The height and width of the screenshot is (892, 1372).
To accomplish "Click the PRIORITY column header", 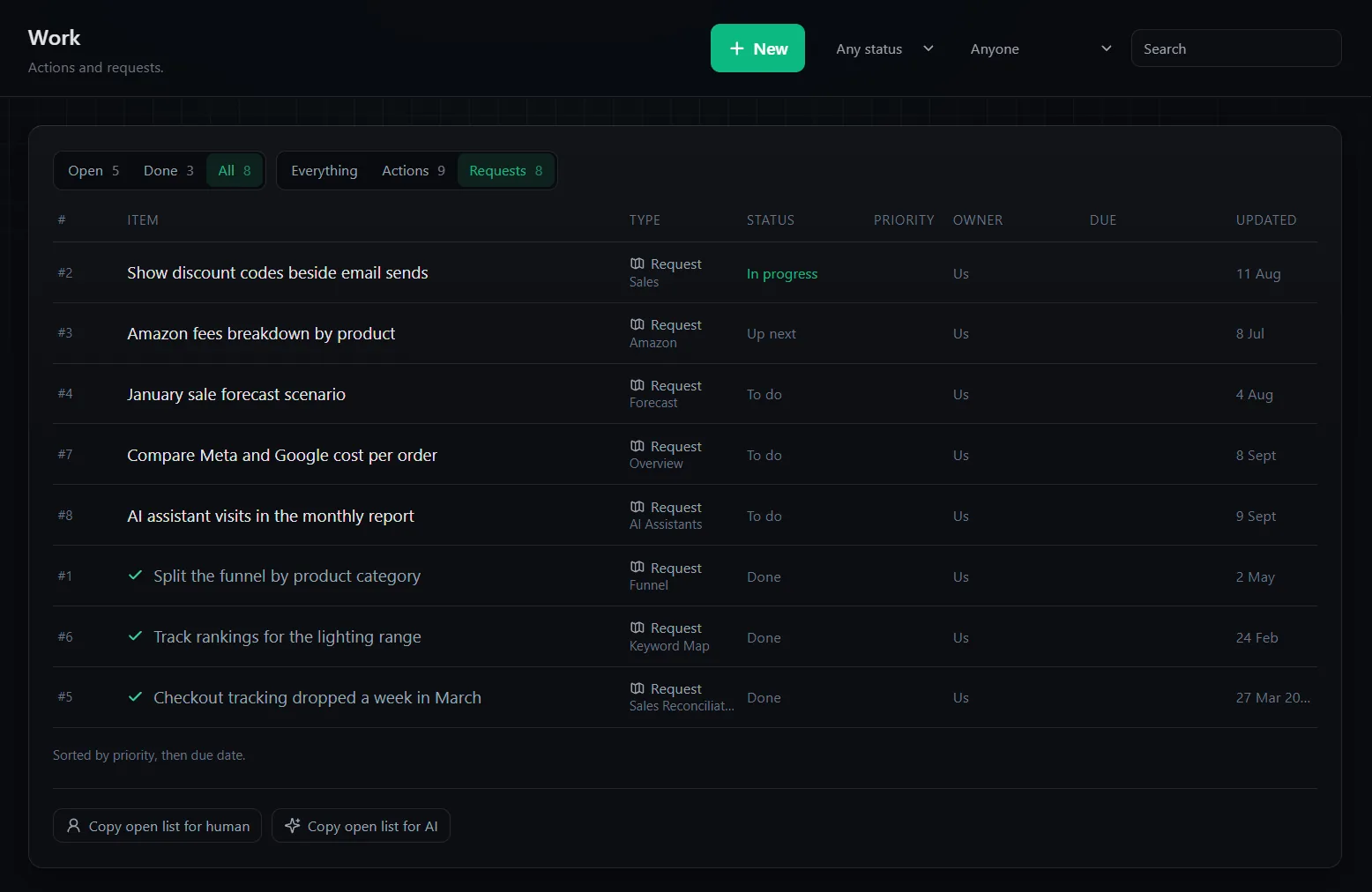I will click(x=904, y=220).
